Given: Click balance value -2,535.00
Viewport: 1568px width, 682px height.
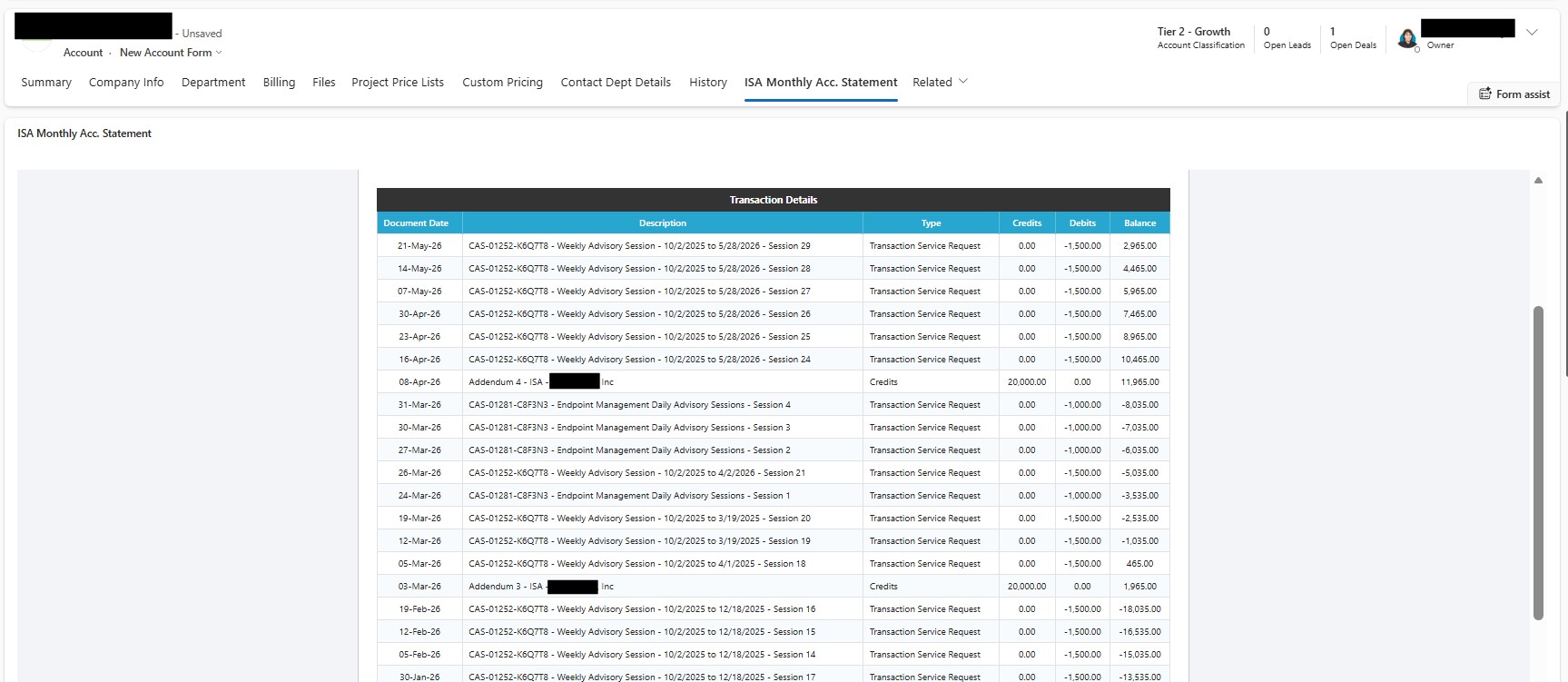Looking at the screenshot, I should click(x=1139, y=518).
